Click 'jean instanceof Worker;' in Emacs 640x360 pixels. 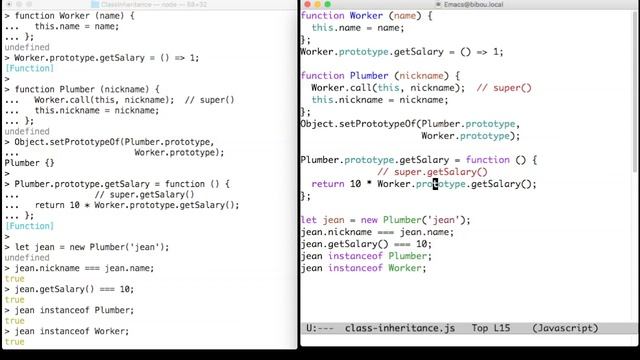point(363,268)
